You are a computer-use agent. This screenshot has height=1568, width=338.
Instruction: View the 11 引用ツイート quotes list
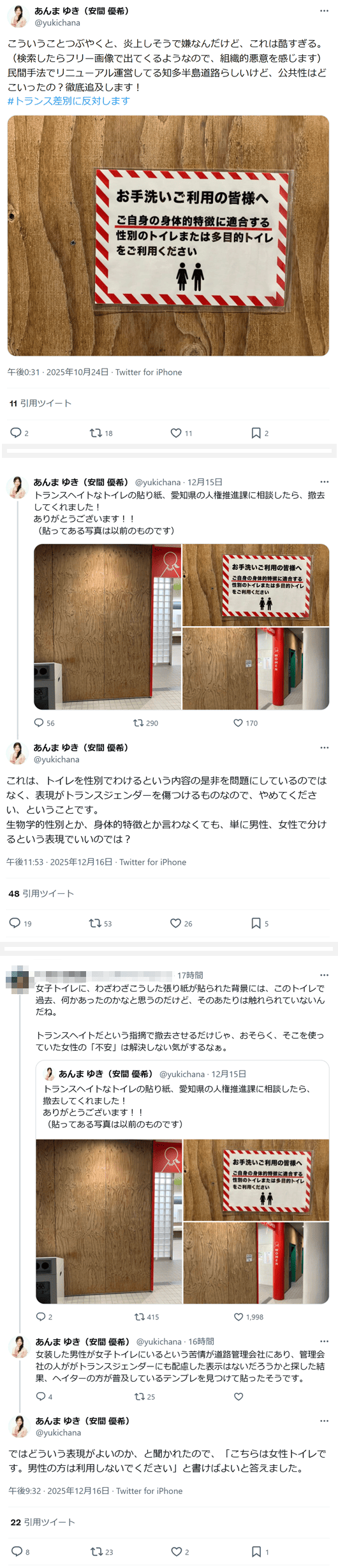click(40, 403)
